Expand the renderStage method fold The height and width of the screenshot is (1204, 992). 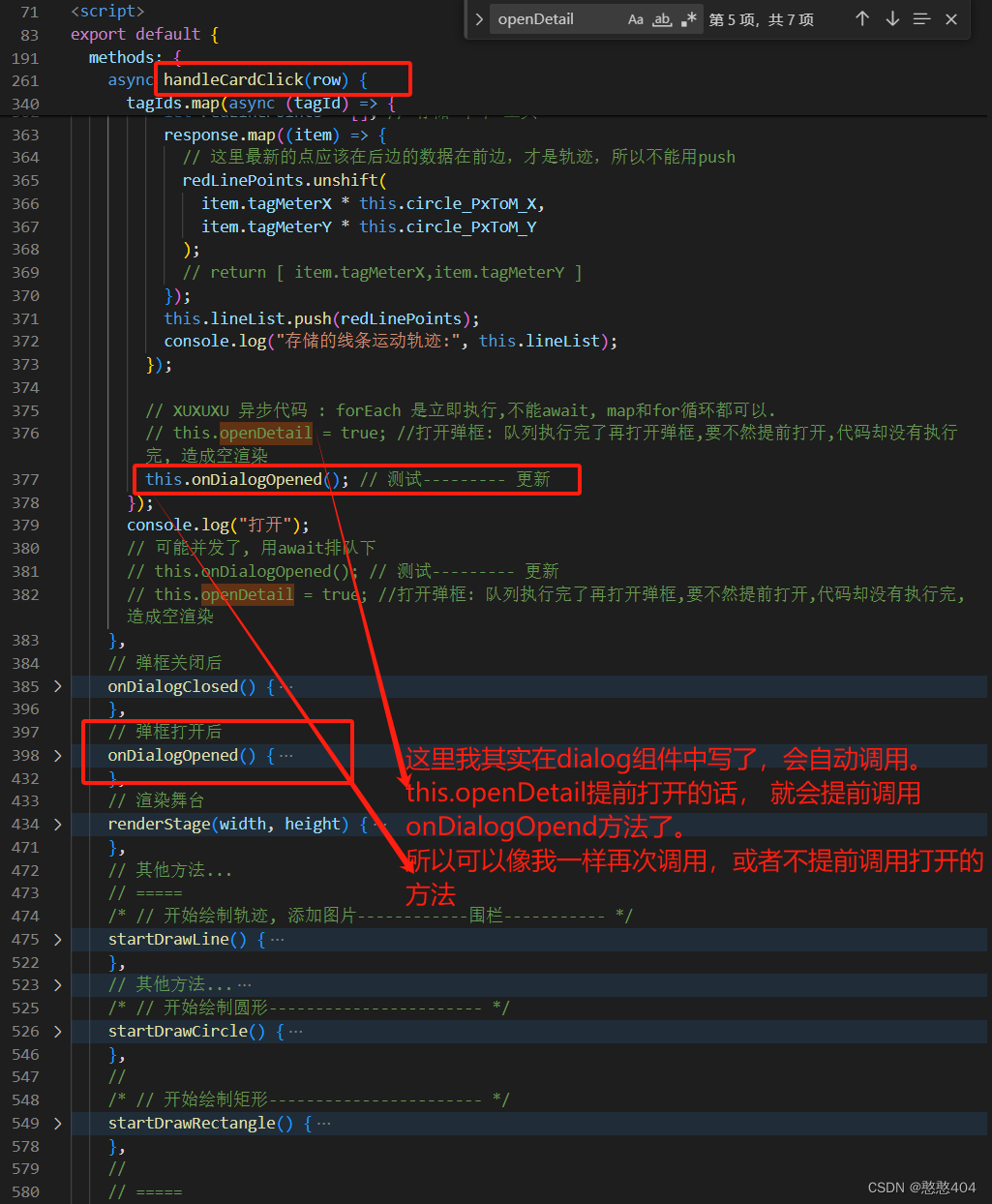(57, 824)
